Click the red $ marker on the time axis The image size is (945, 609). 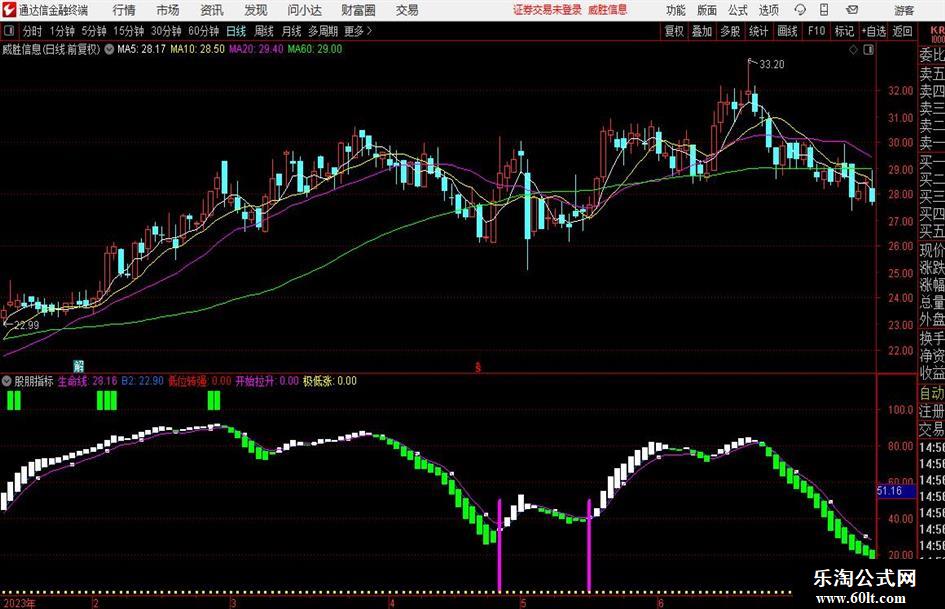click(478, 367)
